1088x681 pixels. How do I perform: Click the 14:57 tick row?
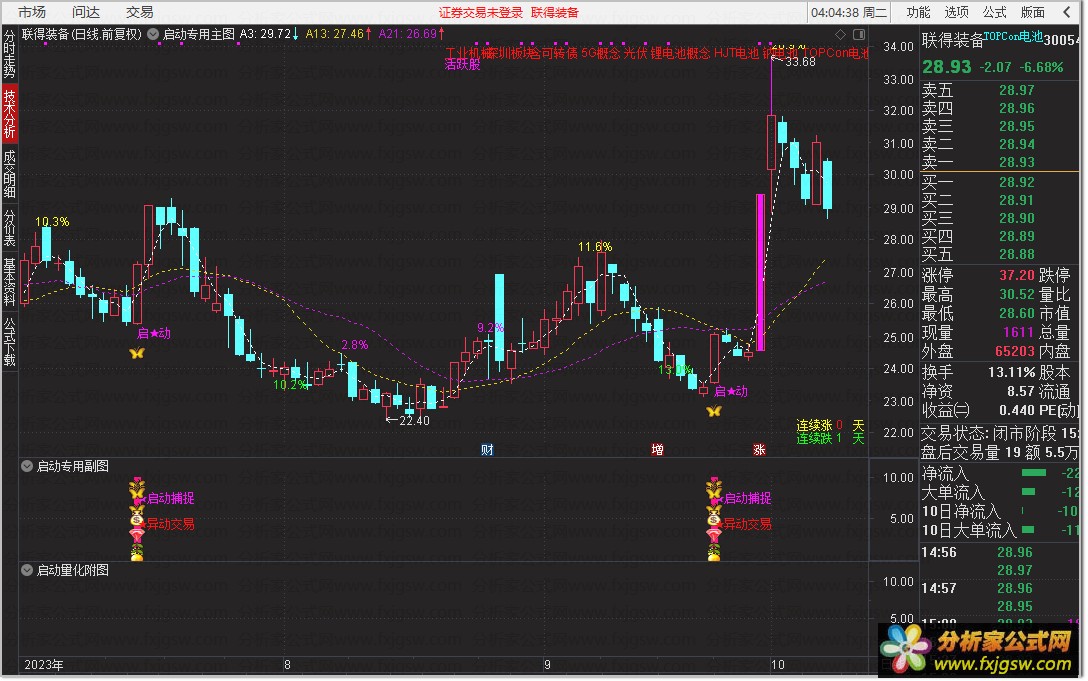click(999, 589)
